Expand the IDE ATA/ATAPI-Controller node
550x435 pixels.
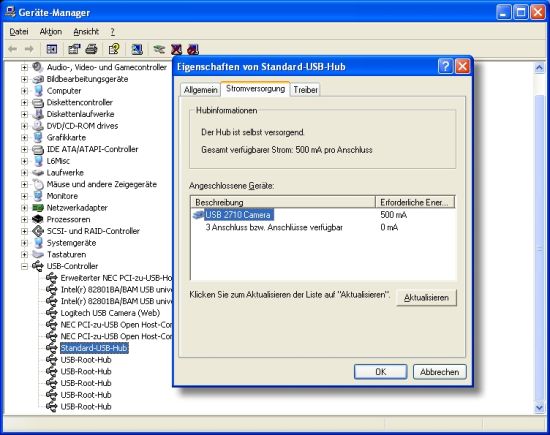click(24, 149)
